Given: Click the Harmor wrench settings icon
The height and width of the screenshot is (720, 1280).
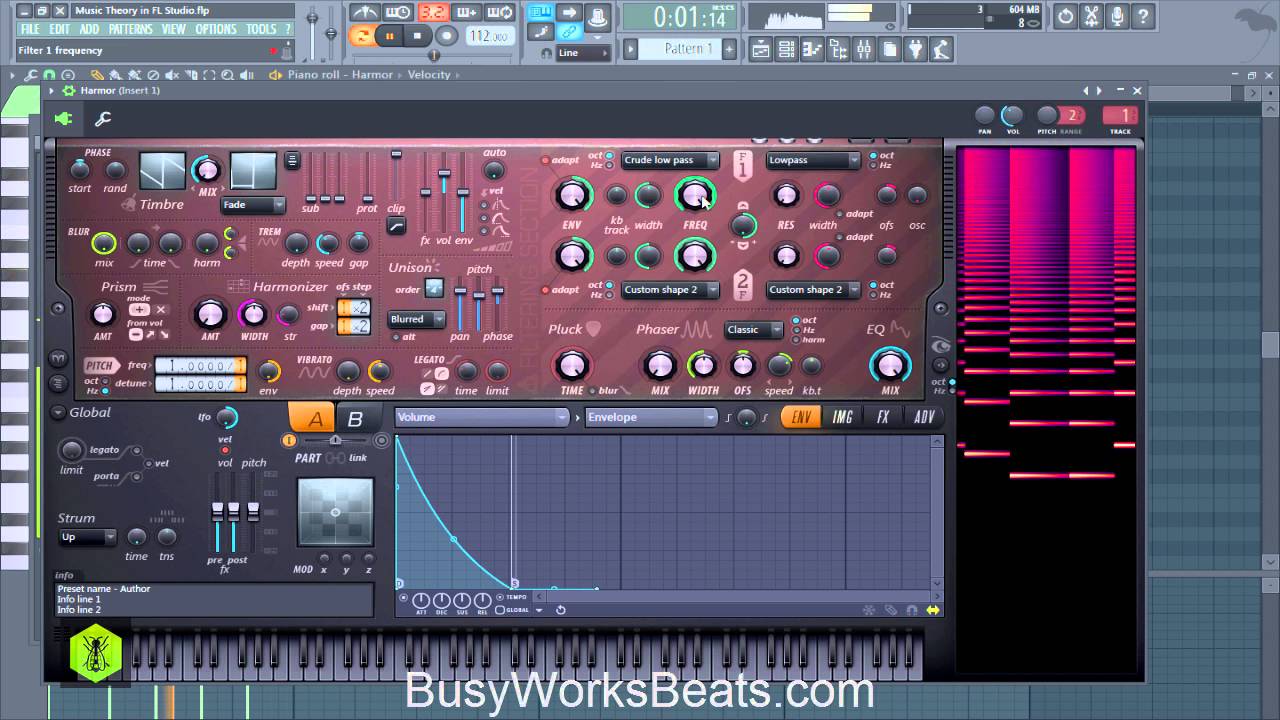Looking at the screenshot, I should [x=102, y=119].
